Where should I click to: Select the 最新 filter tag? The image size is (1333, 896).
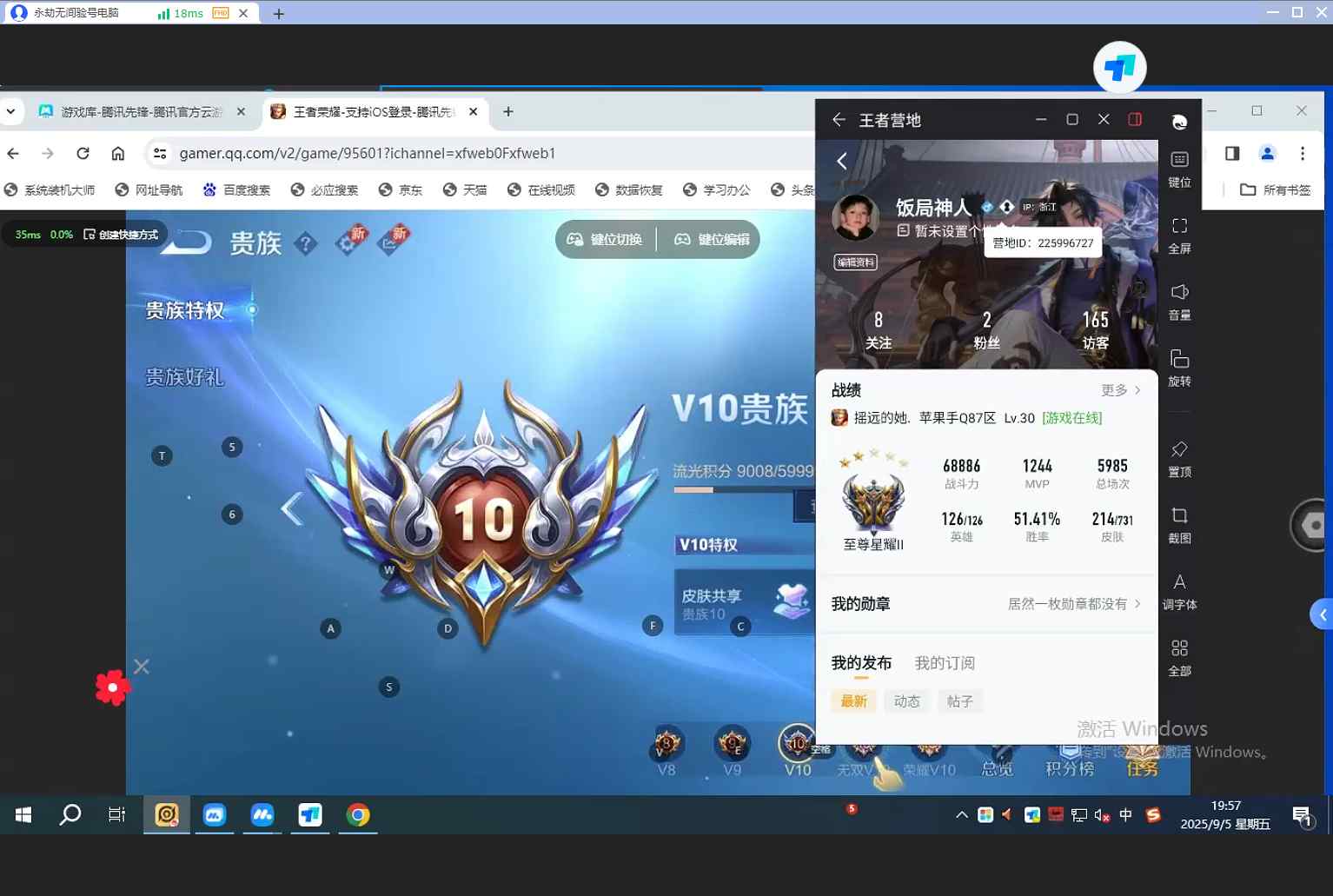(854, 701)
